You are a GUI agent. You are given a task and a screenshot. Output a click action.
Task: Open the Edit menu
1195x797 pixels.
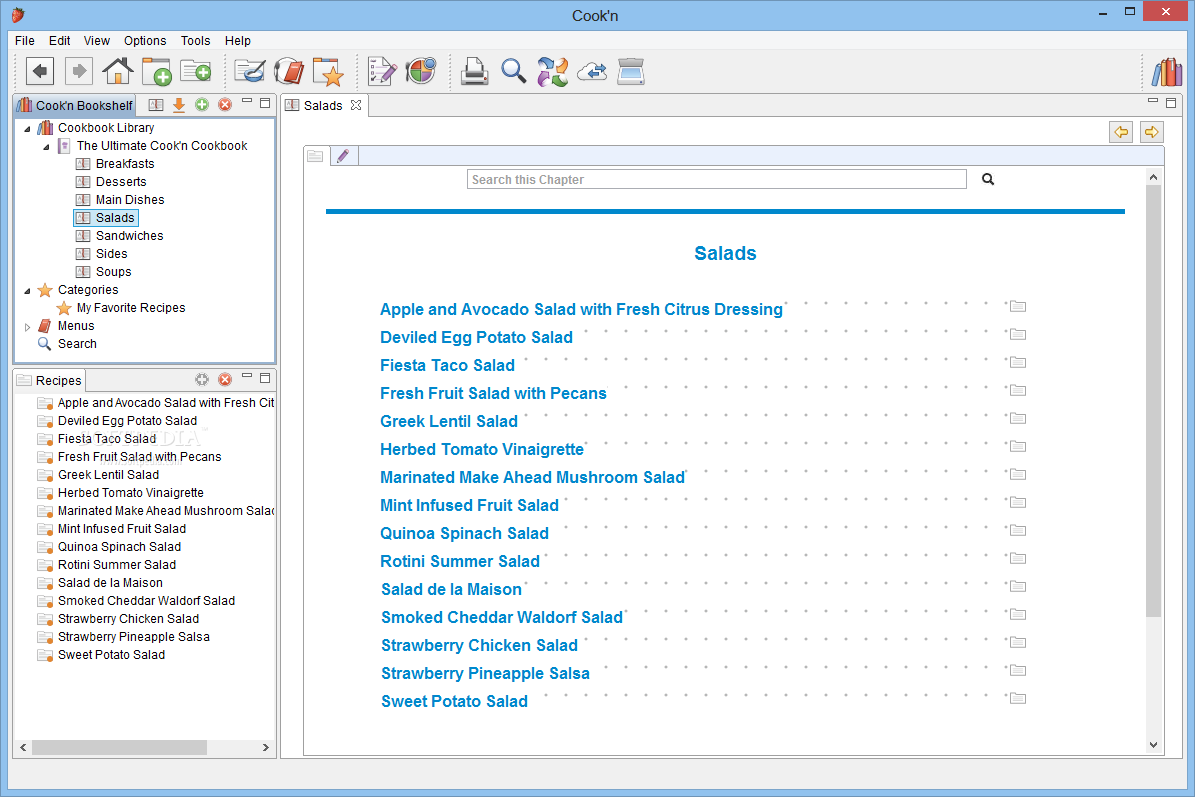(x=59, y=40)
